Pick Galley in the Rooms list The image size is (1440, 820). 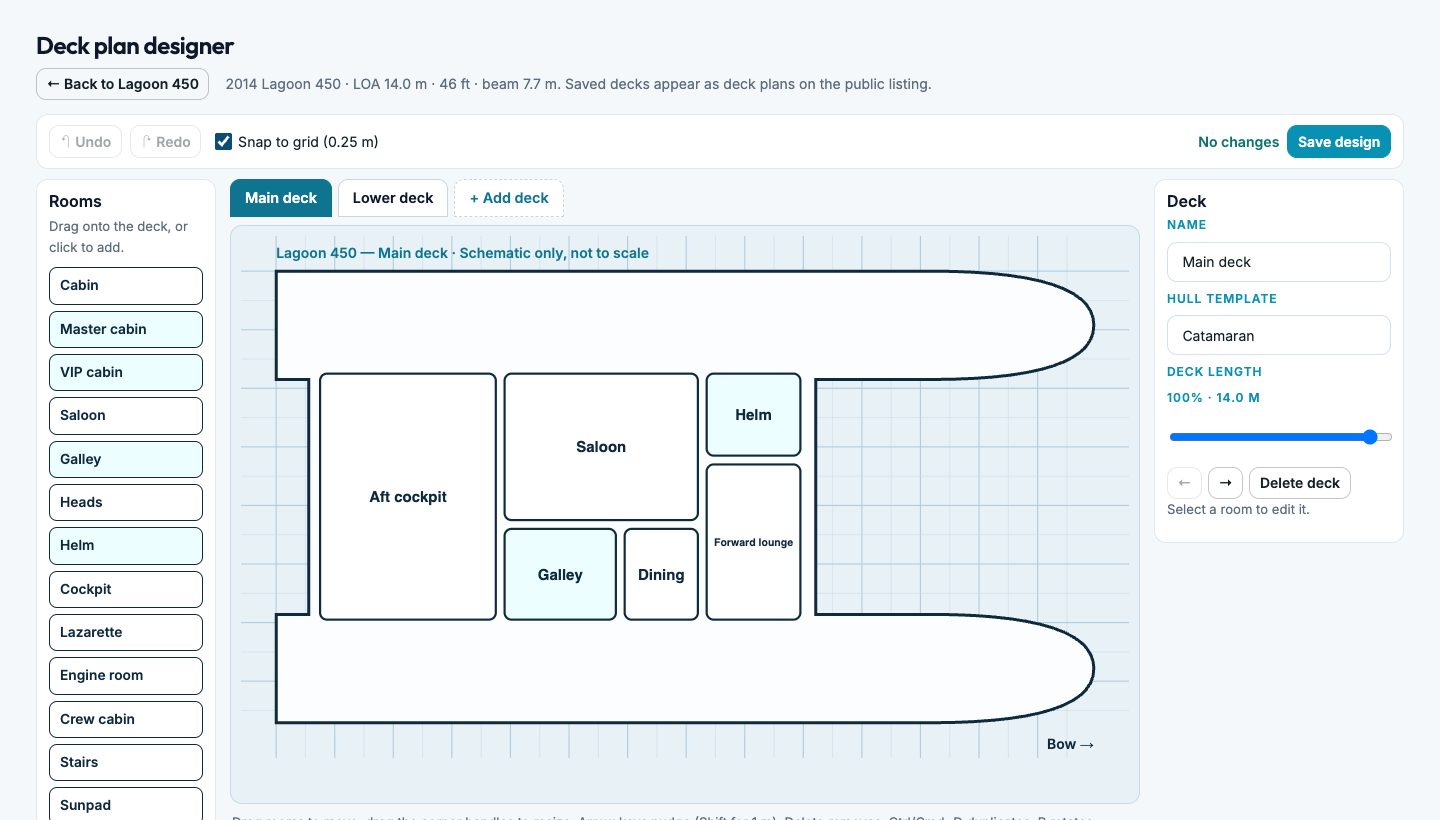tap(126, 459)
